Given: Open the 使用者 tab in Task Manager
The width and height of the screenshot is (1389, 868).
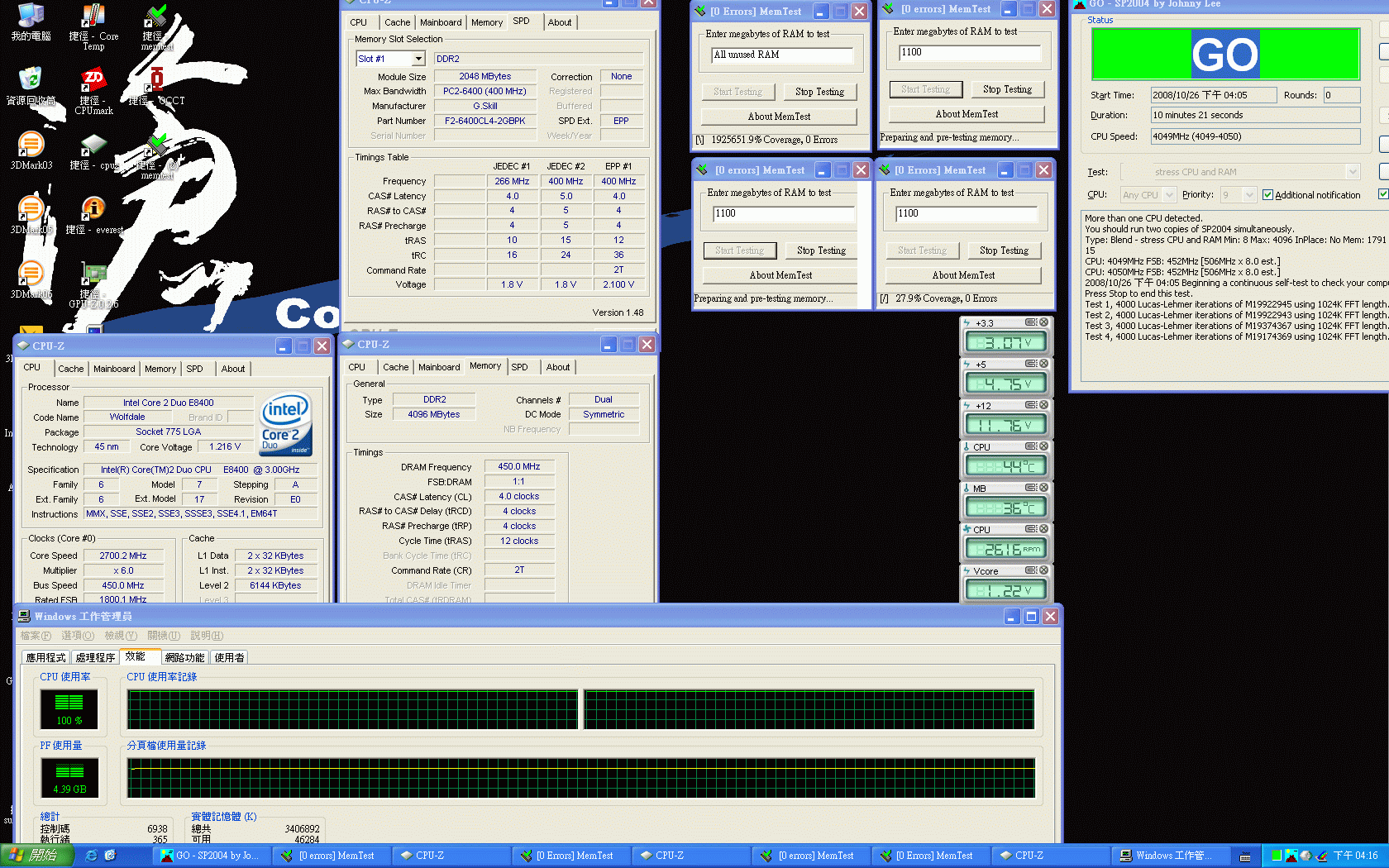Looking at the screenshot, I should pos(229,657).
